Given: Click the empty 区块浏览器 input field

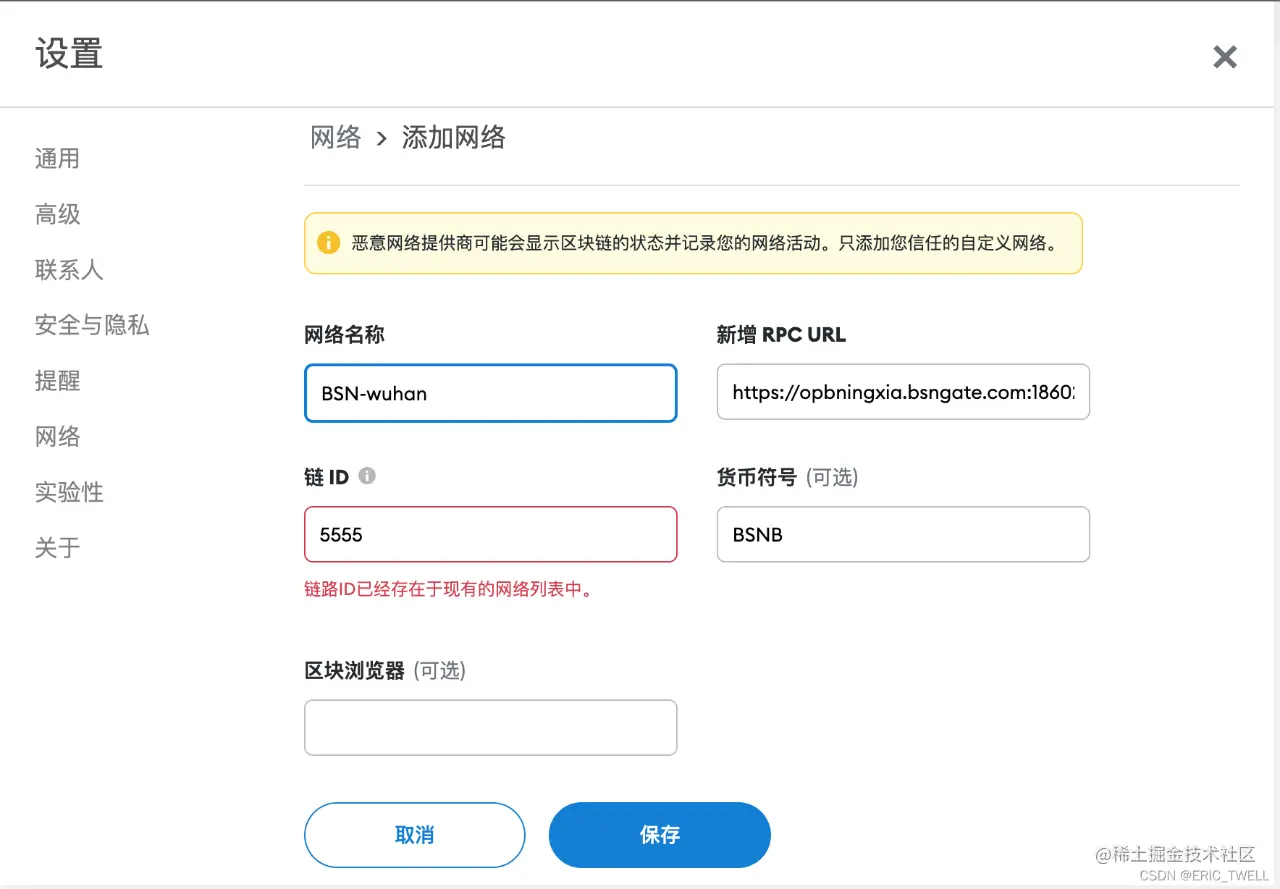Looking at the screenshot, I should [x=490, y=727].
